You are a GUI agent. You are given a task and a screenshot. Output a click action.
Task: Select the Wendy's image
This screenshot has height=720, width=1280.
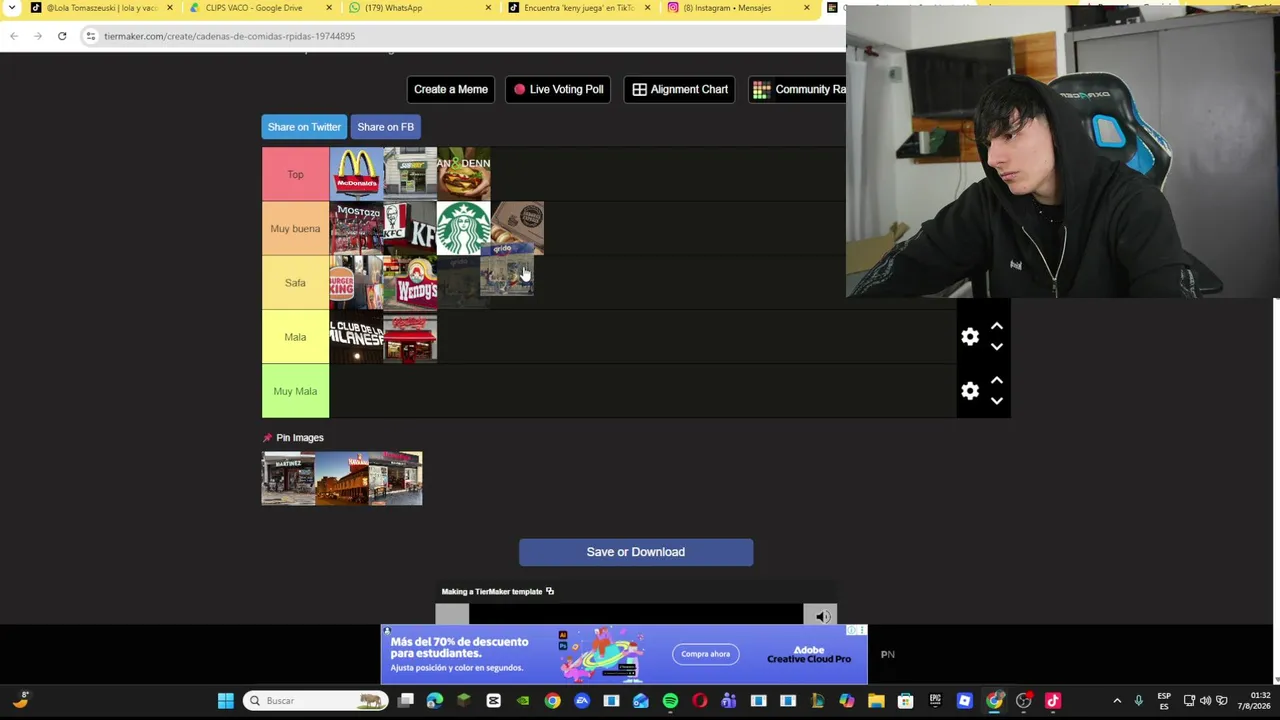(x=410, y=283)
